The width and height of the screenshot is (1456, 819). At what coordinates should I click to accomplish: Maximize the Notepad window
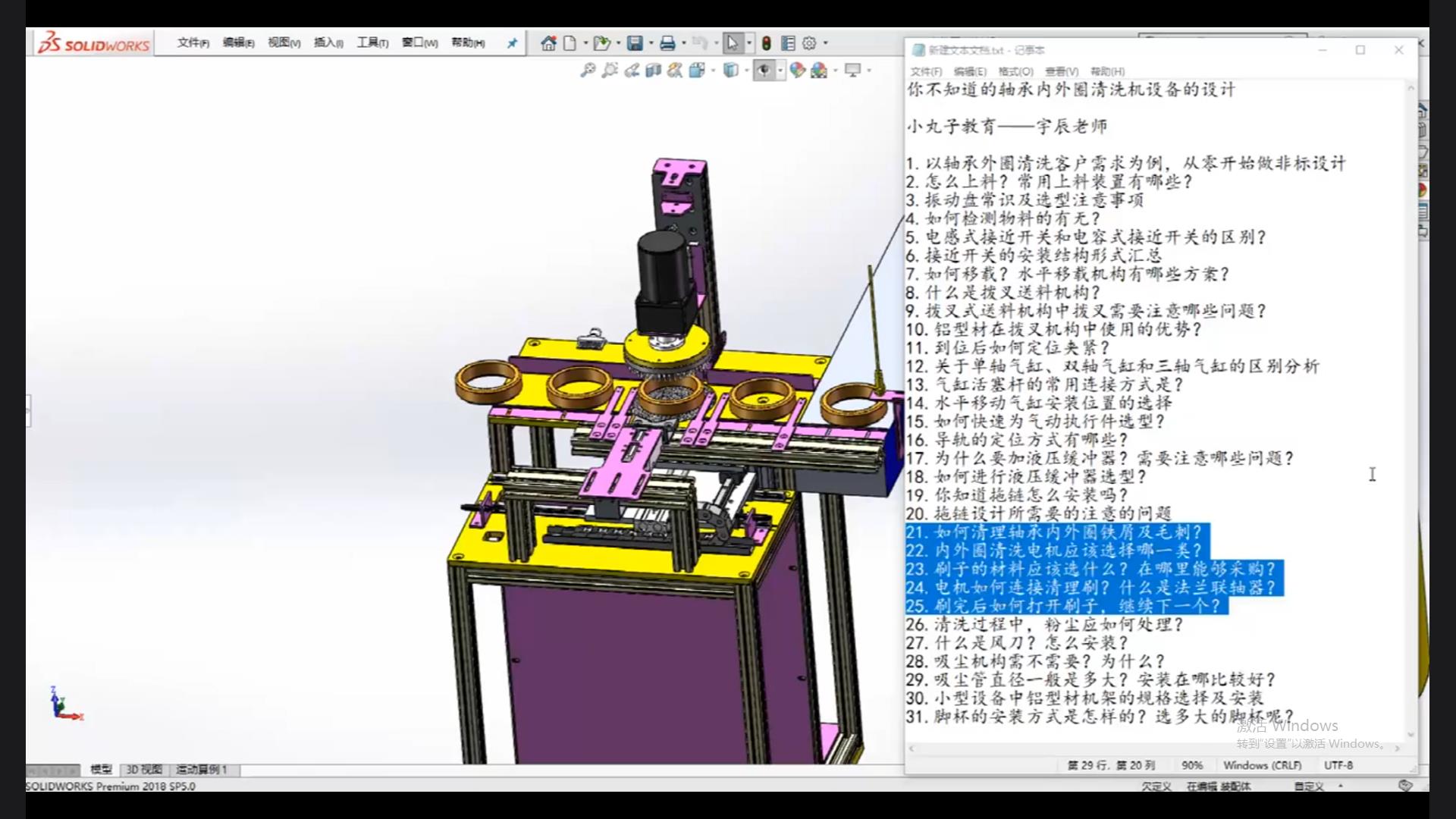1360,50
